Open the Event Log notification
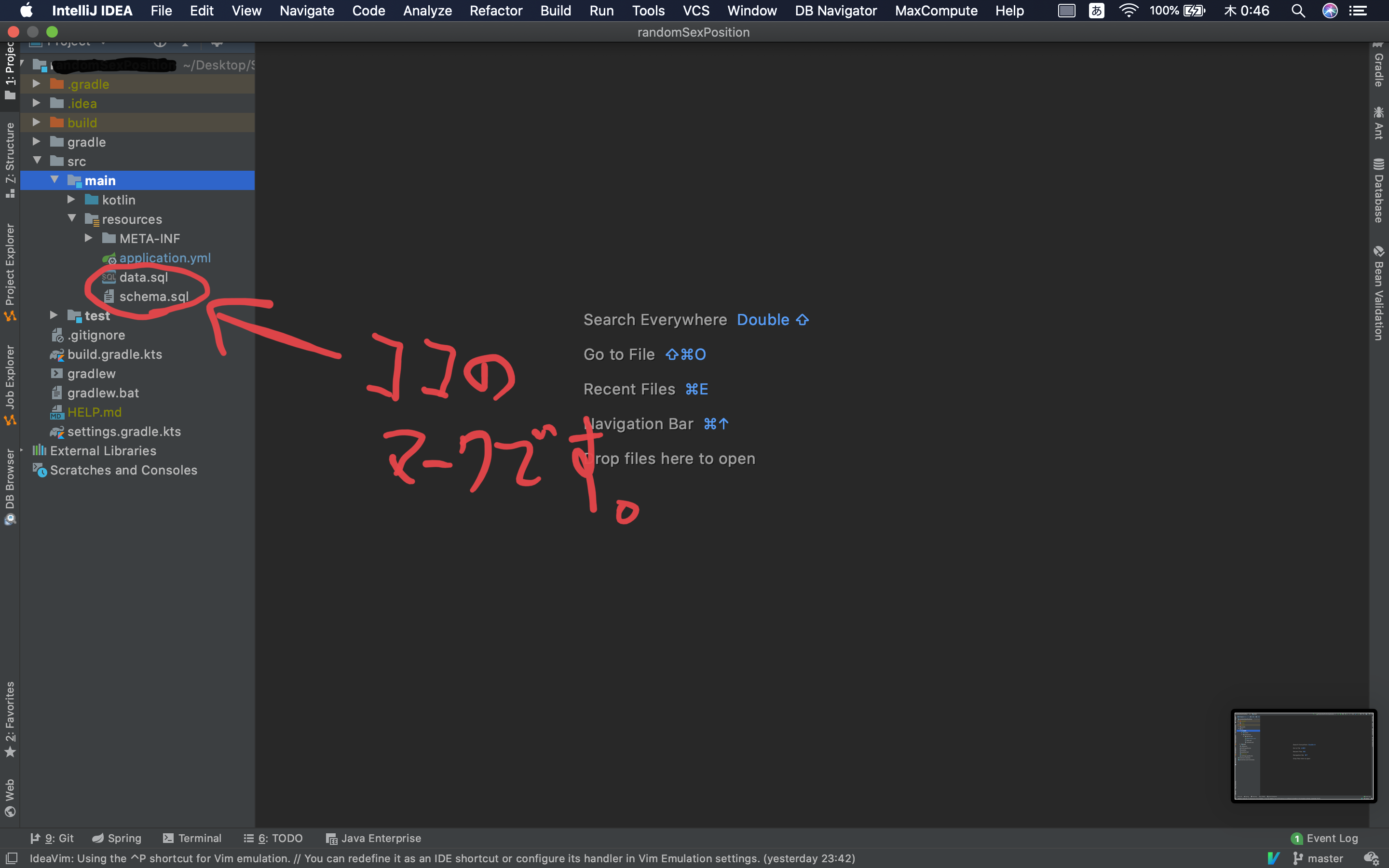Image resolution: width=1389 pixels, height=868 pixels. [1325, 838]
